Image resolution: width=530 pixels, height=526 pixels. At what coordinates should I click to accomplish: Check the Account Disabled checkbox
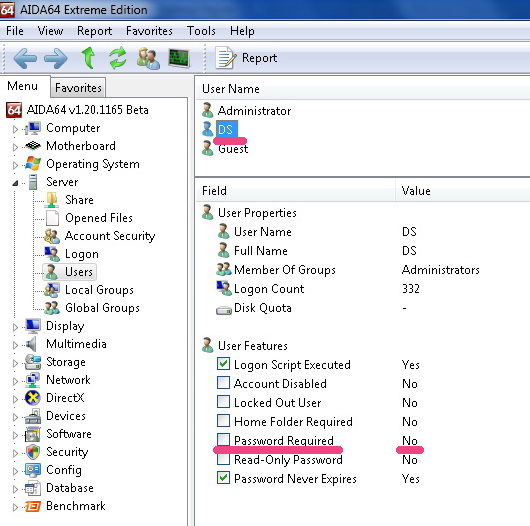click(x=223, y=383)
